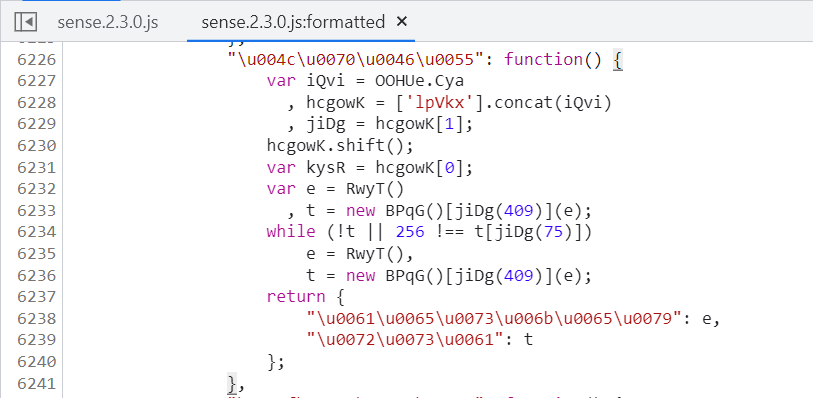The image size is (813, 398).
Task: Click line number 6234 gutter
Action: (x=36, y=232)
